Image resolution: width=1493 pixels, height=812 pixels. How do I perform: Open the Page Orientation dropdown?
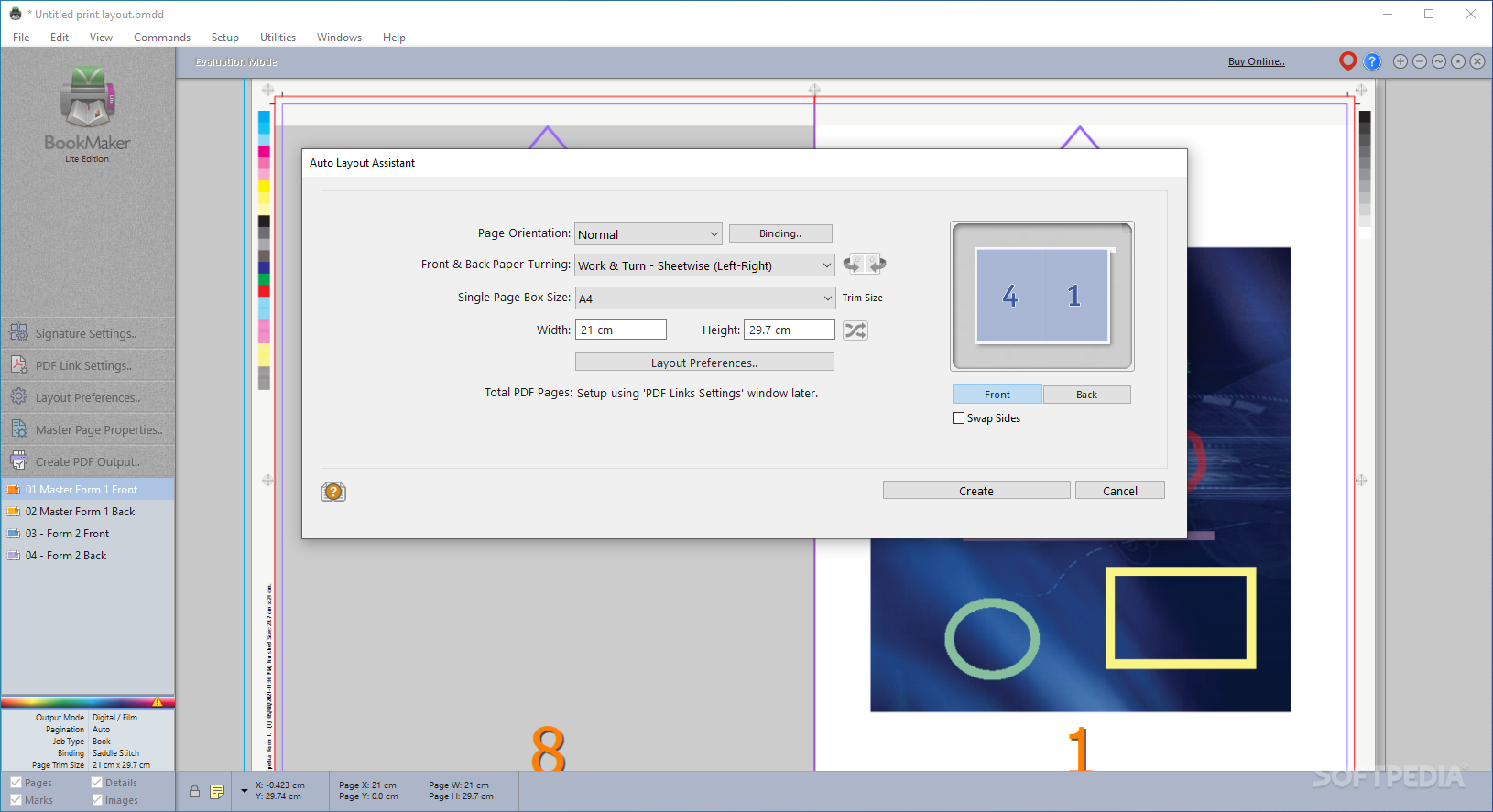tap(648, 234)
